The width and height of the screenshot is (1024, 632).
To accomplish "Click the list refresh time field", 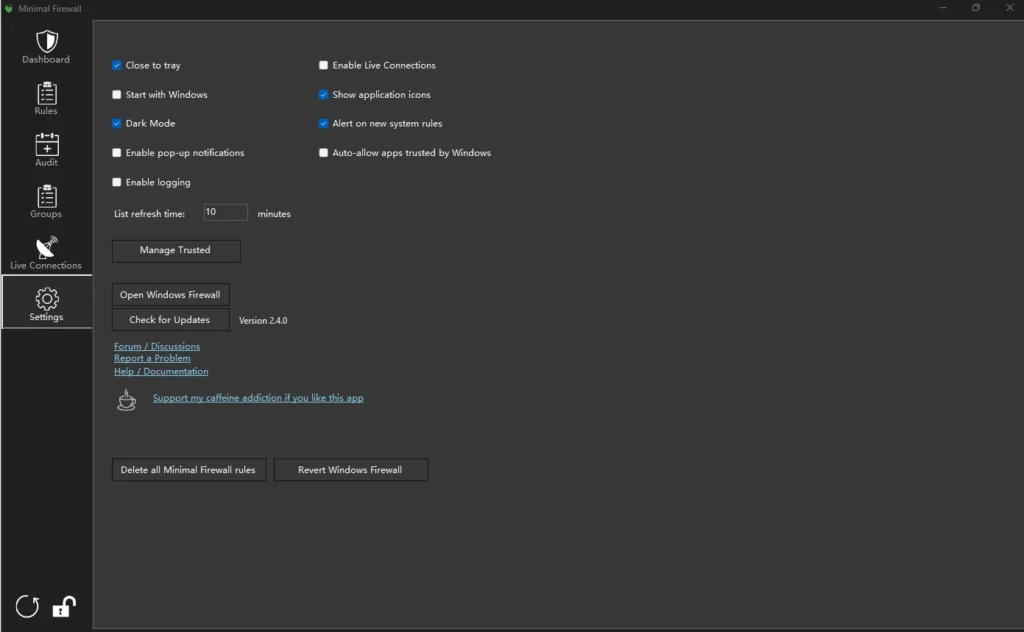I will pos(225,212).
